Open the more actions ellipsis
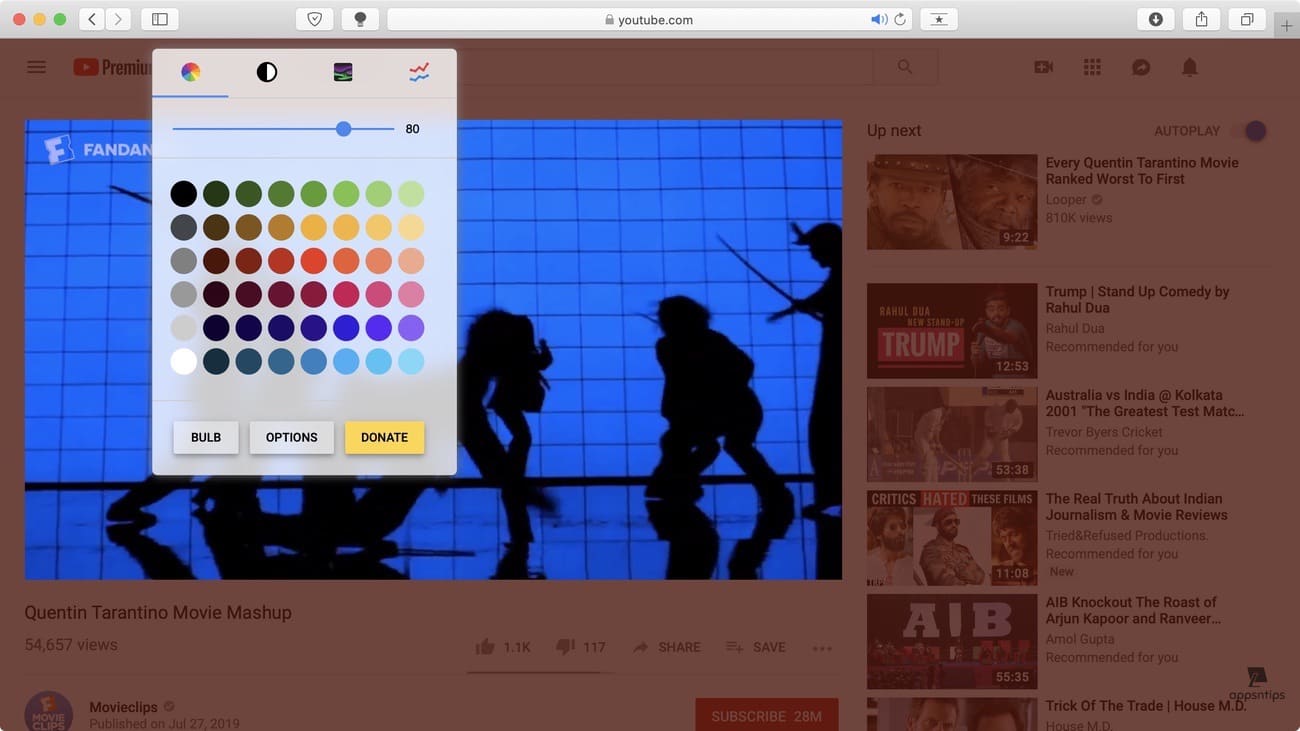1300x731 pixels. click(822, 648)
